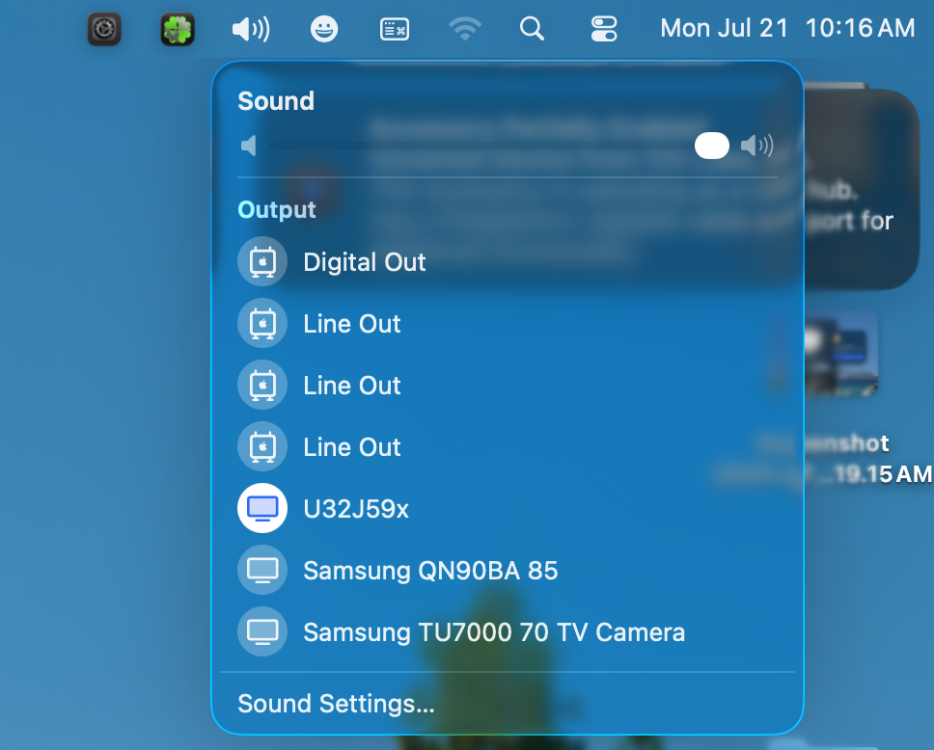Screen dimensions: 934x750
Task: Open the screenshot thumbnail on the desktop
Action: (x=841, y=354)
